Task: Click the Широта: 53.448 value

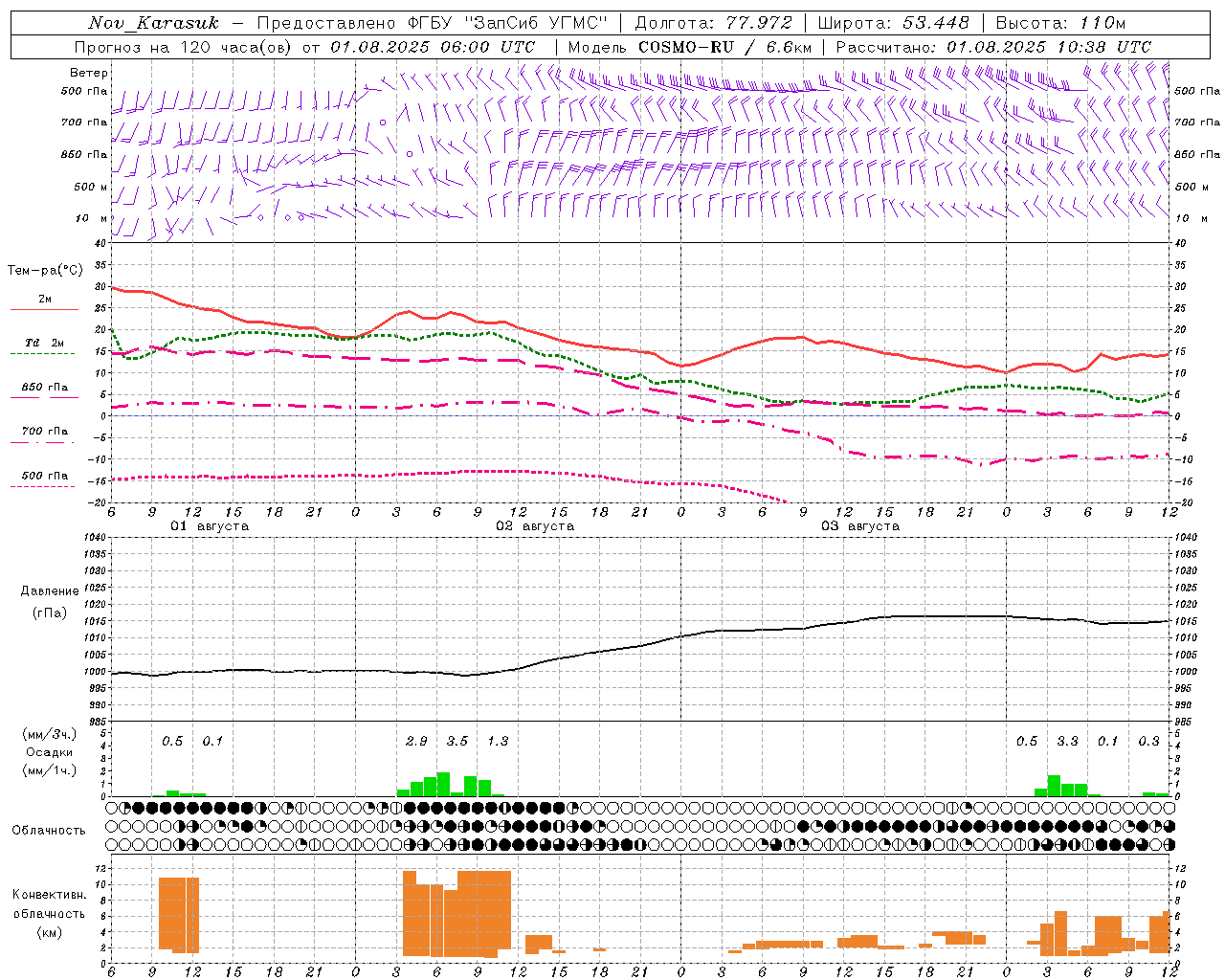Action: click(x=893, y=23)
